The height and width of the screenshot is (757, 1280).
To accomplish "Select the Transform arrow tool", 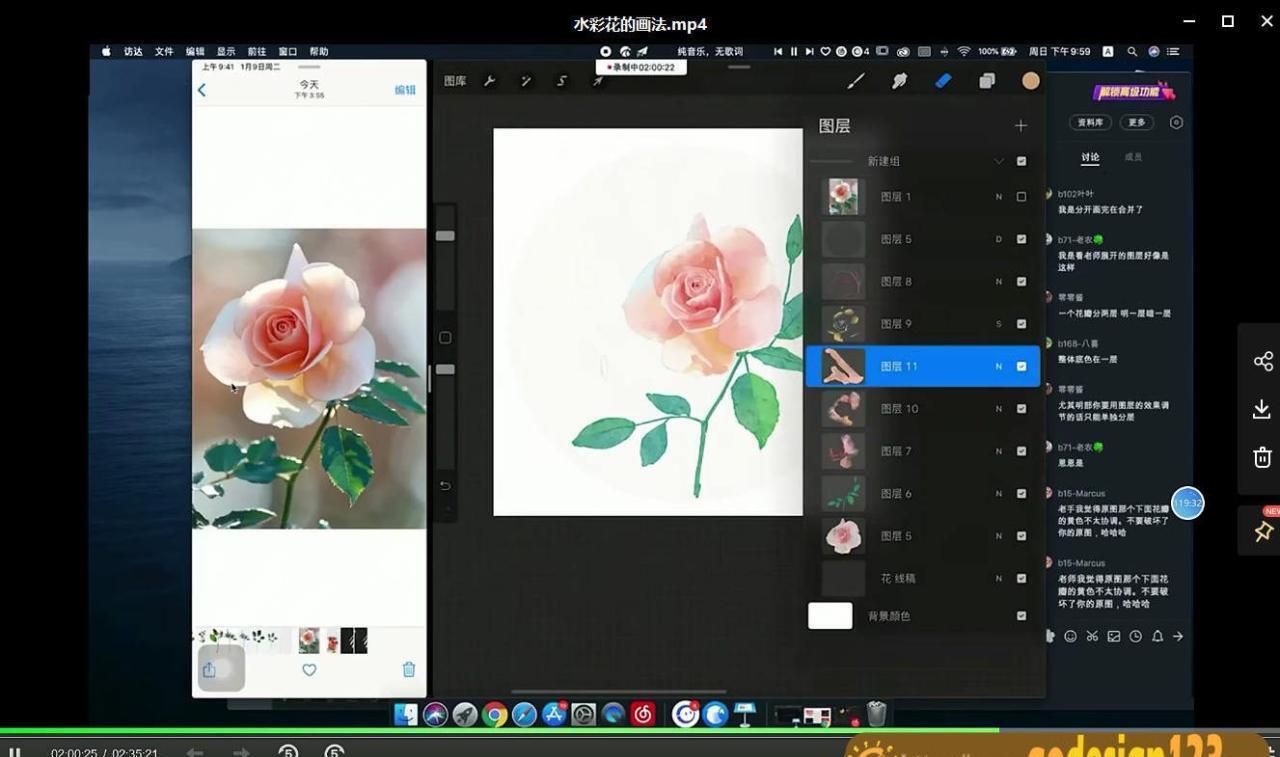I will click(599, 80).
